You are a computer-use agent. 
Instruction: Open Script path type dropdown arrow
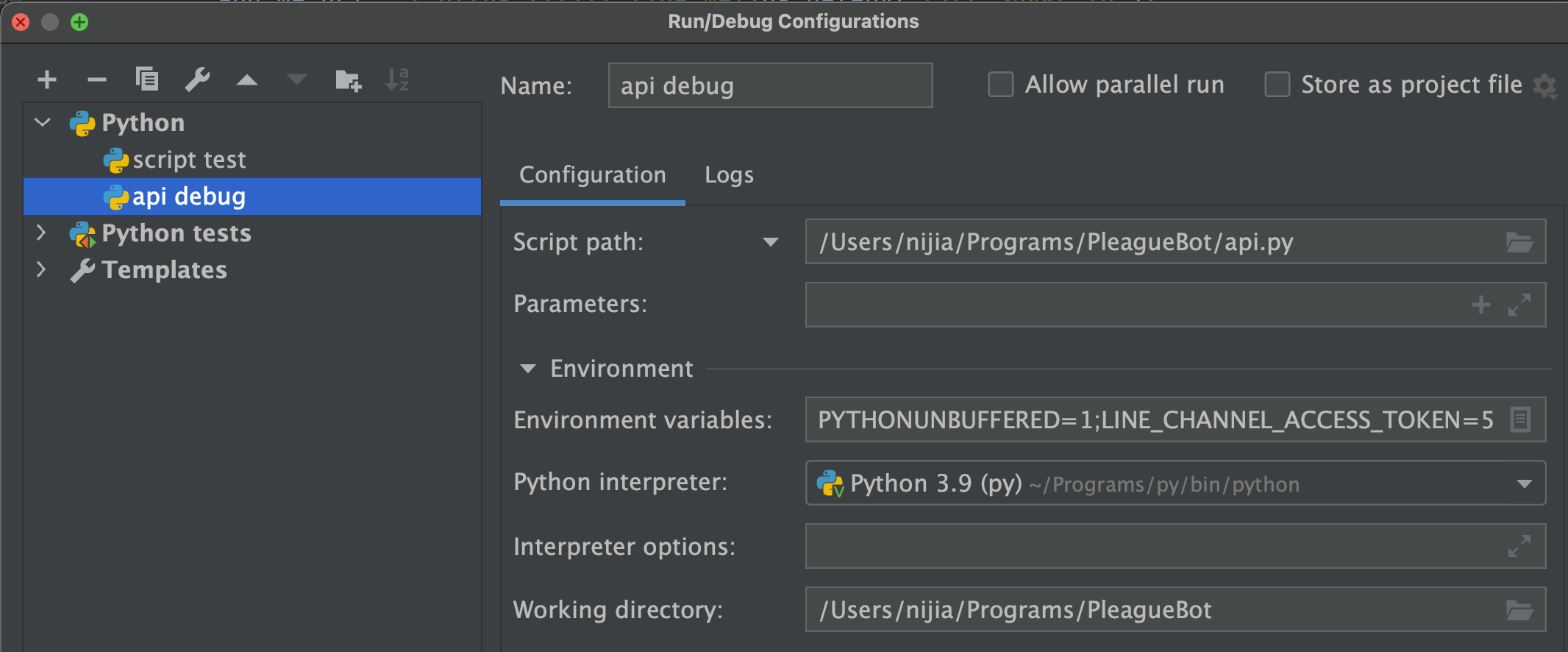[x=771, y=242]
